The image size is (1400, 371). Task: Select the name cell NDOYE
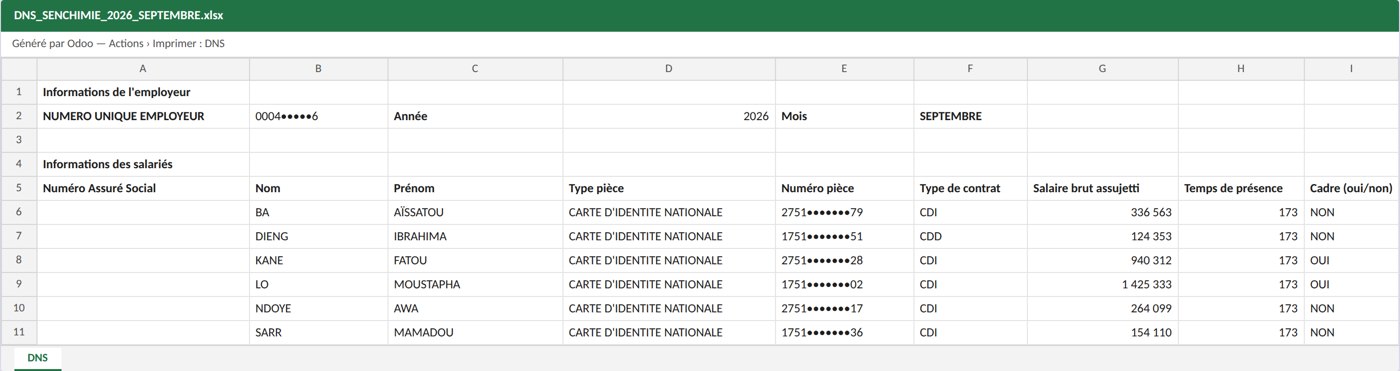click(x=319, y=308)
